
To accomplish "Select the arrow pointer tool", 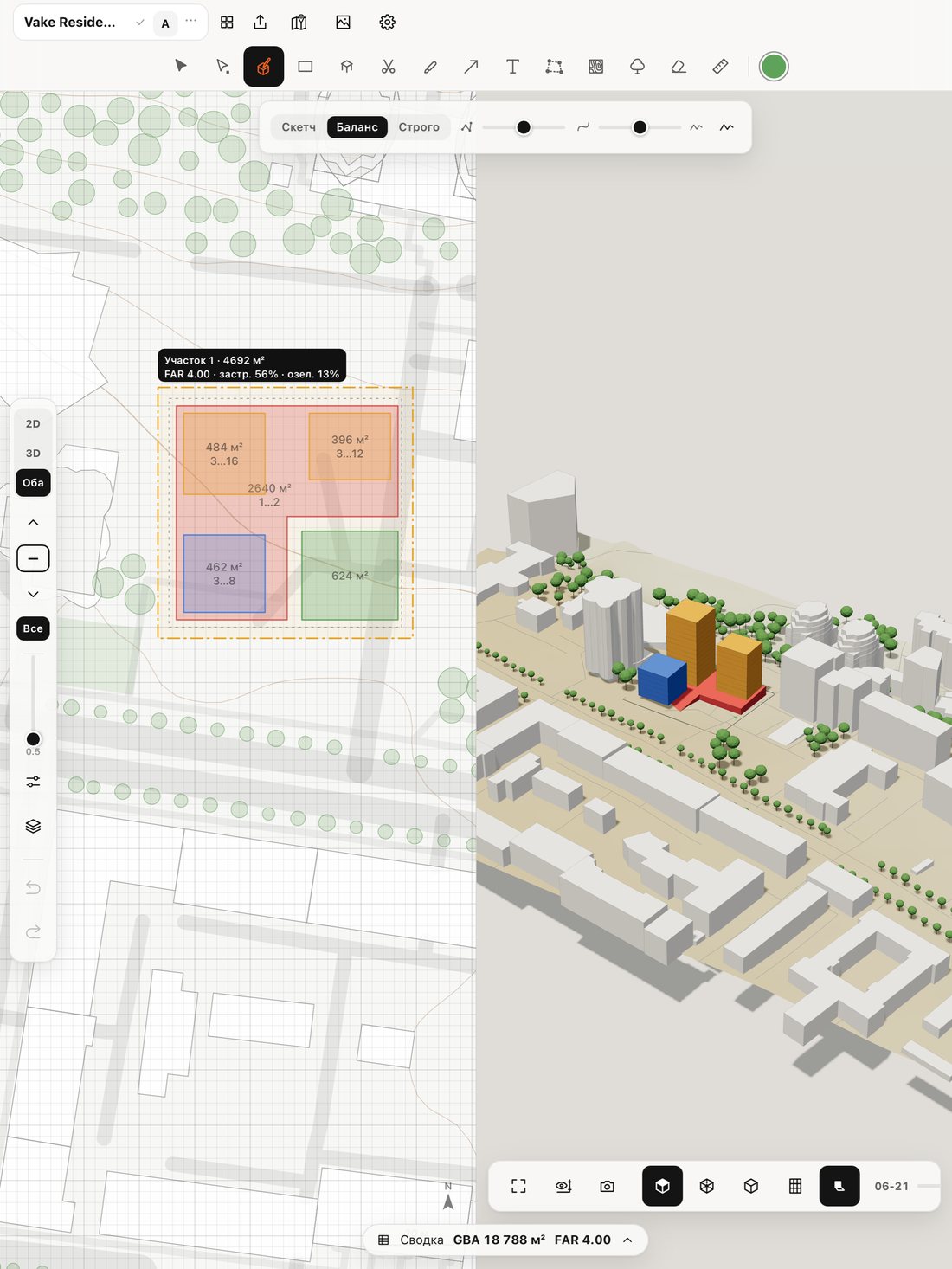I will (181, 67).
